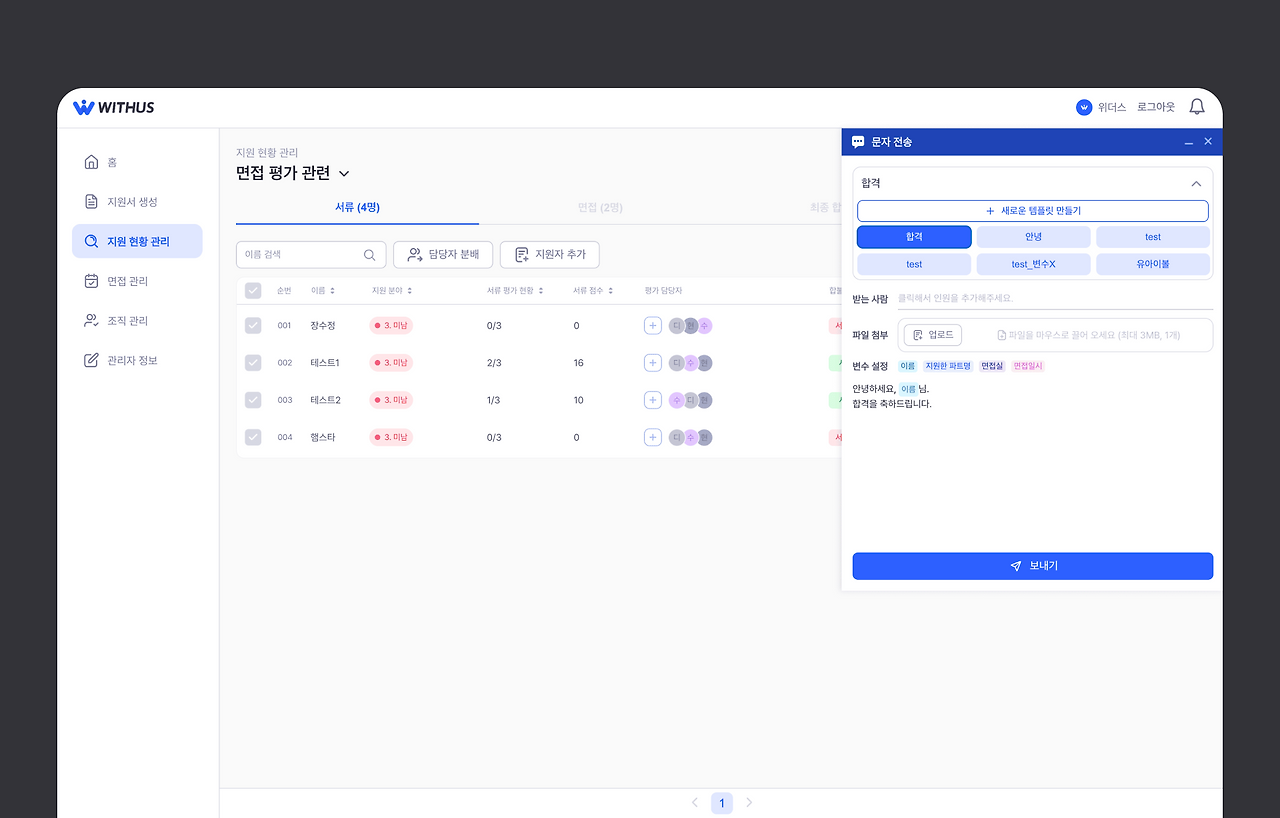1280x818 pixels.
Task: Open the 위더스 profile icon
Action: [x=1084, y=107]
